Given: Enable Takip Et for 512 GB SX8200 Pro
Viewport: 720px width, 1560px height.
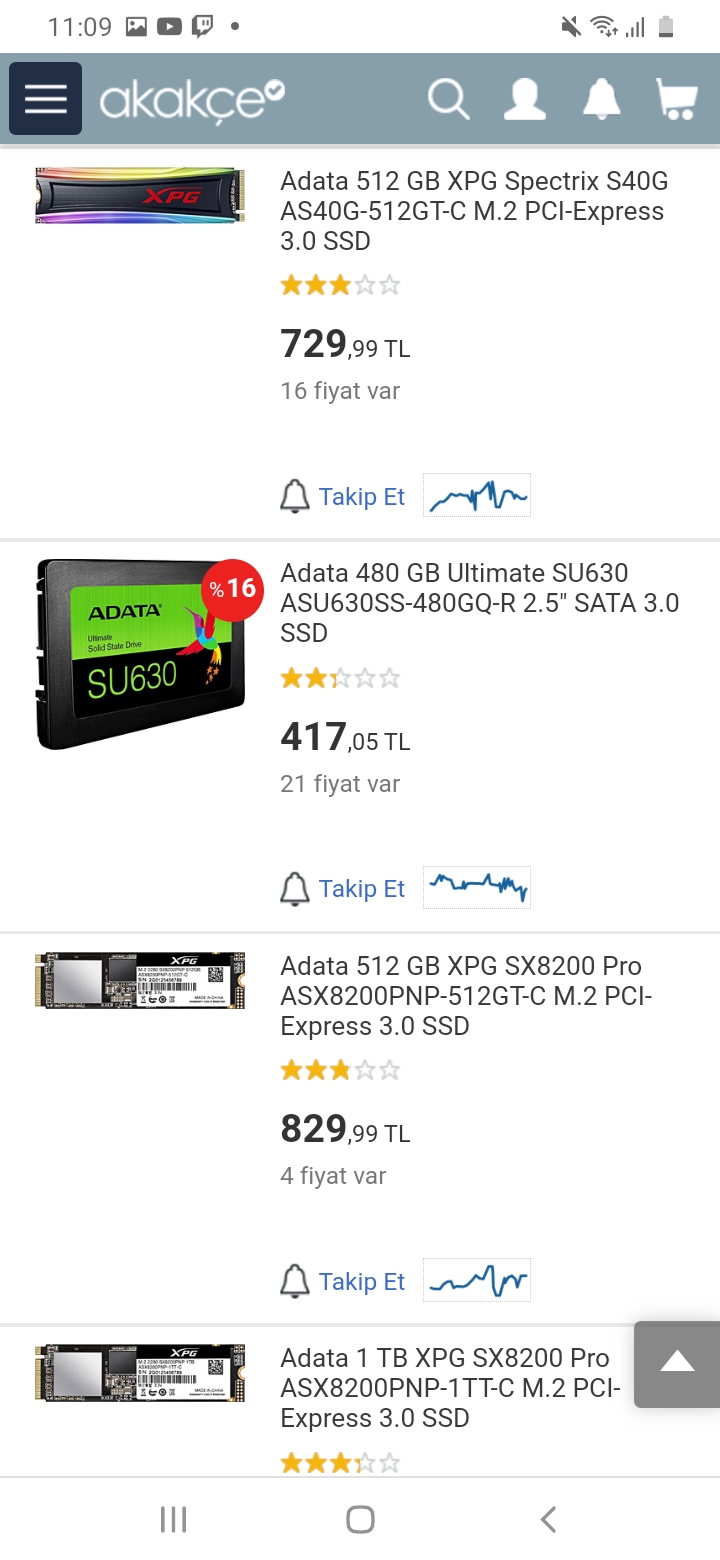Looking at the screenshot, I should tap(343, 1282).
